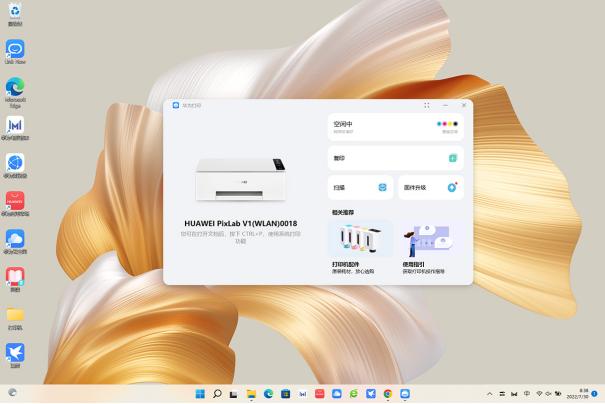The width and height of the screenshot is (605, 404).
Task: Open the notification badge in taskbar corner
Action: [x=595, y=394]
